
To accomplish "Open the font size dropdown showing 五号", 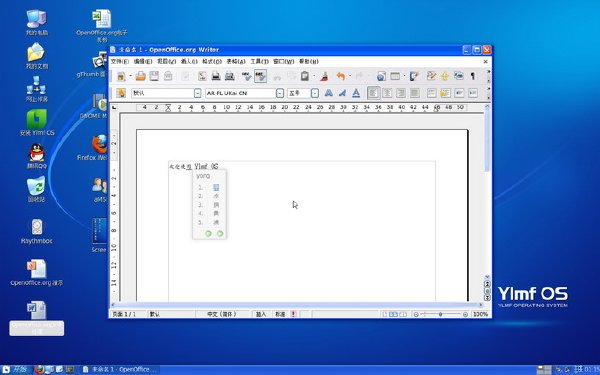I will [x=315, y=93].
